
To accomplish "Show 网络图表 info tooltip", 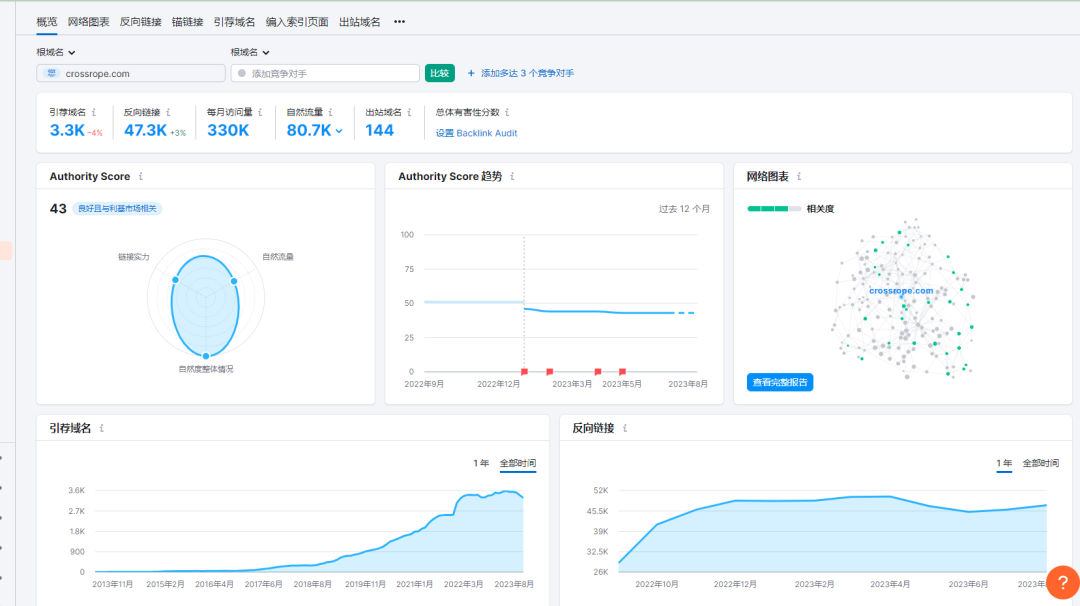I will [799, 176].
